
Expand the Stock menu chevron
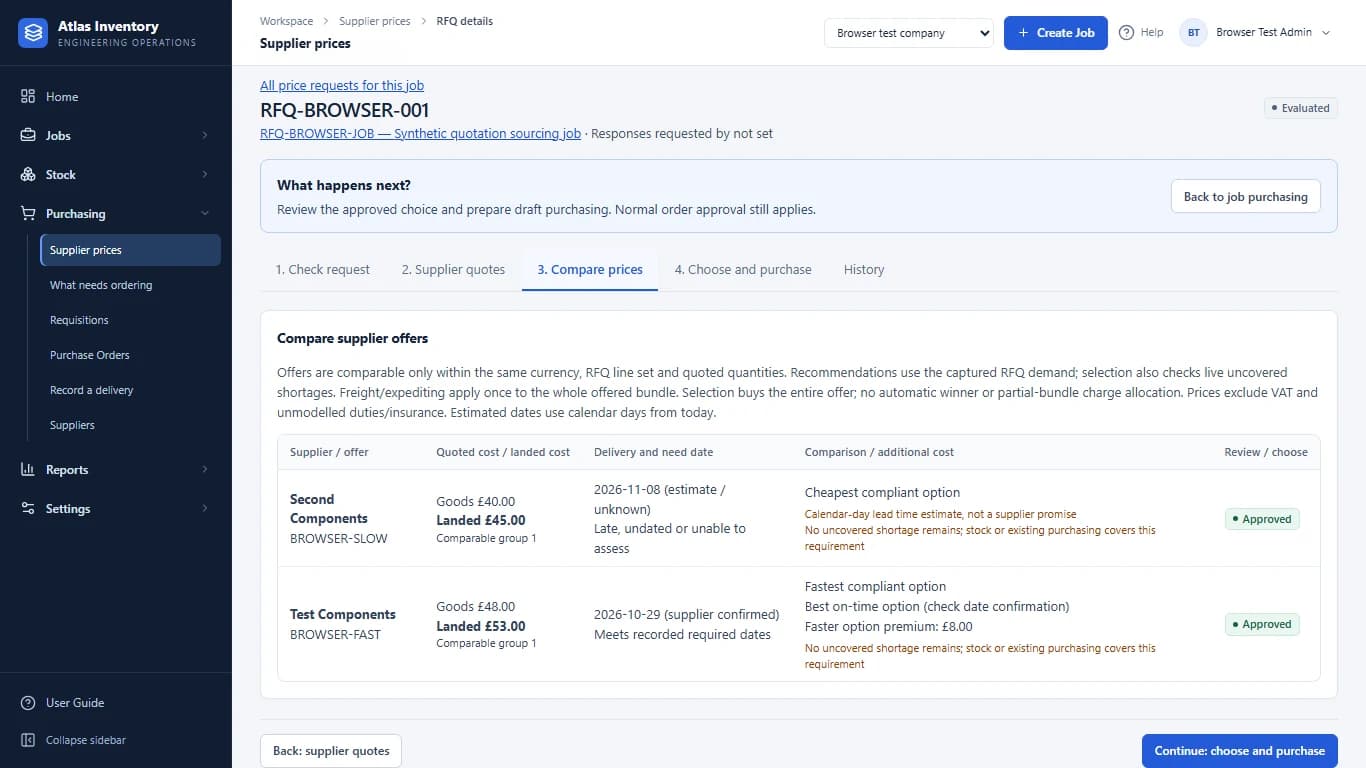[205, 175]
